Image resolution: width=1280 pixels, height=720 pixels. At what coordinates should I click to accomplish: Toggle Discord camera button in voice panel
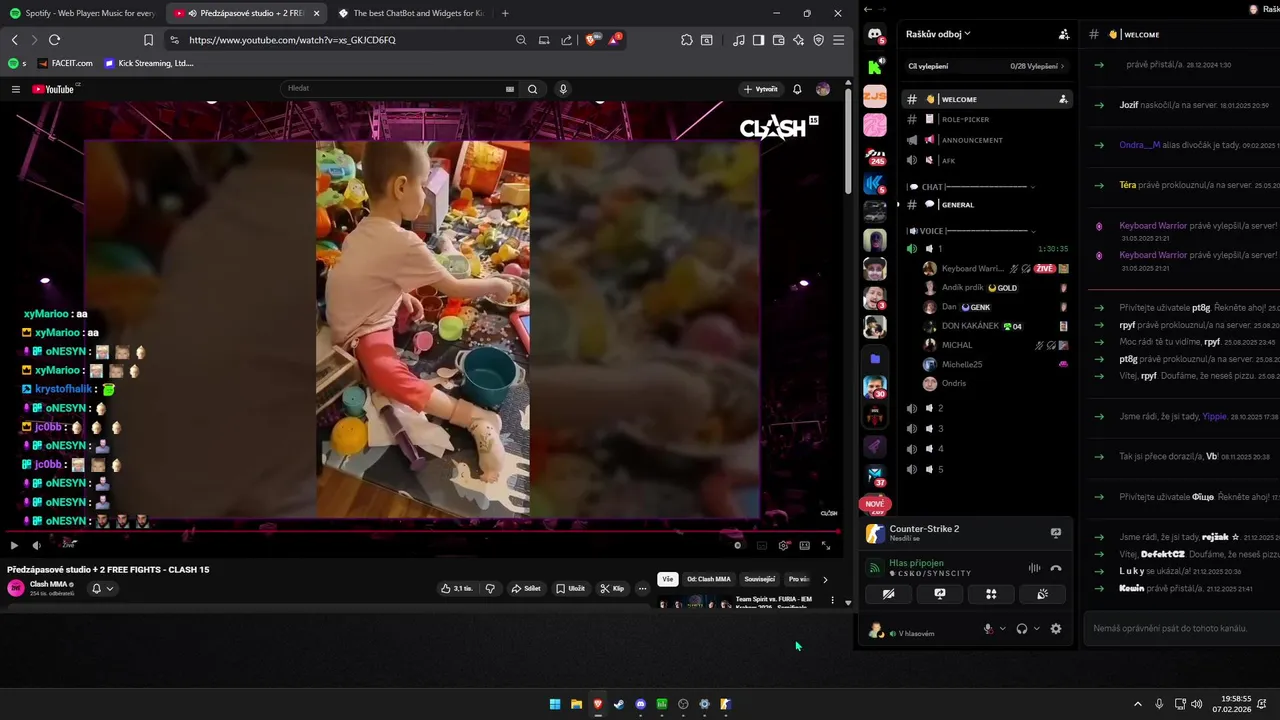889,594
